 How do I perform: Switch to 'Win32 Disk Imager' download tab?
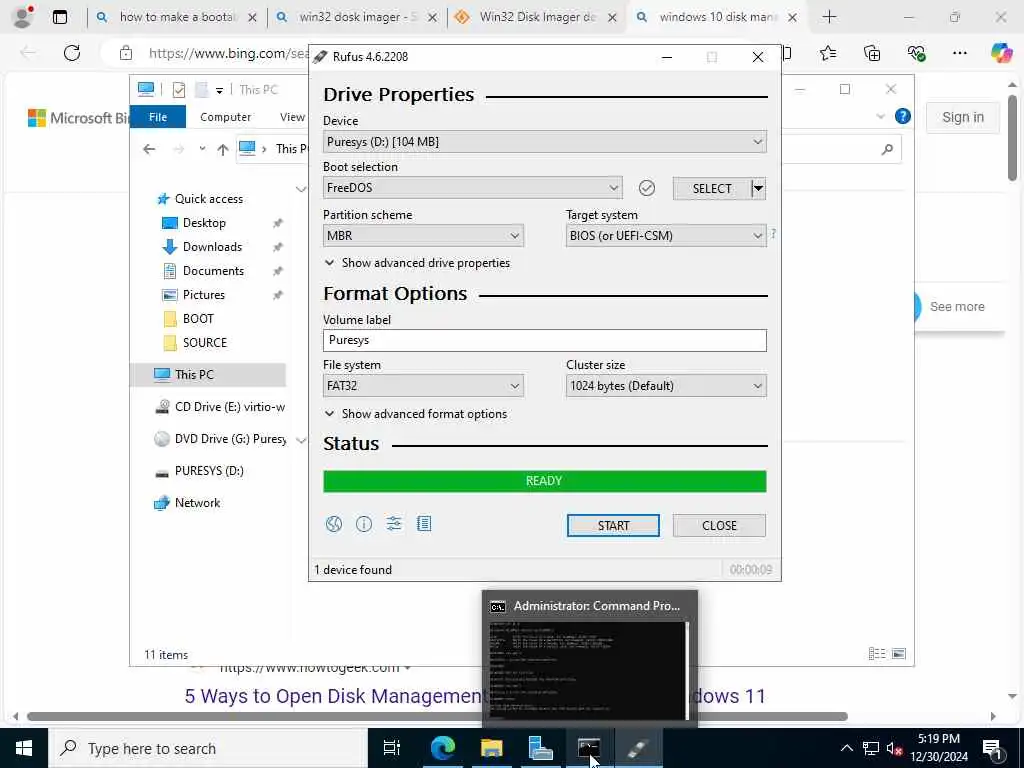pos(537,18)
